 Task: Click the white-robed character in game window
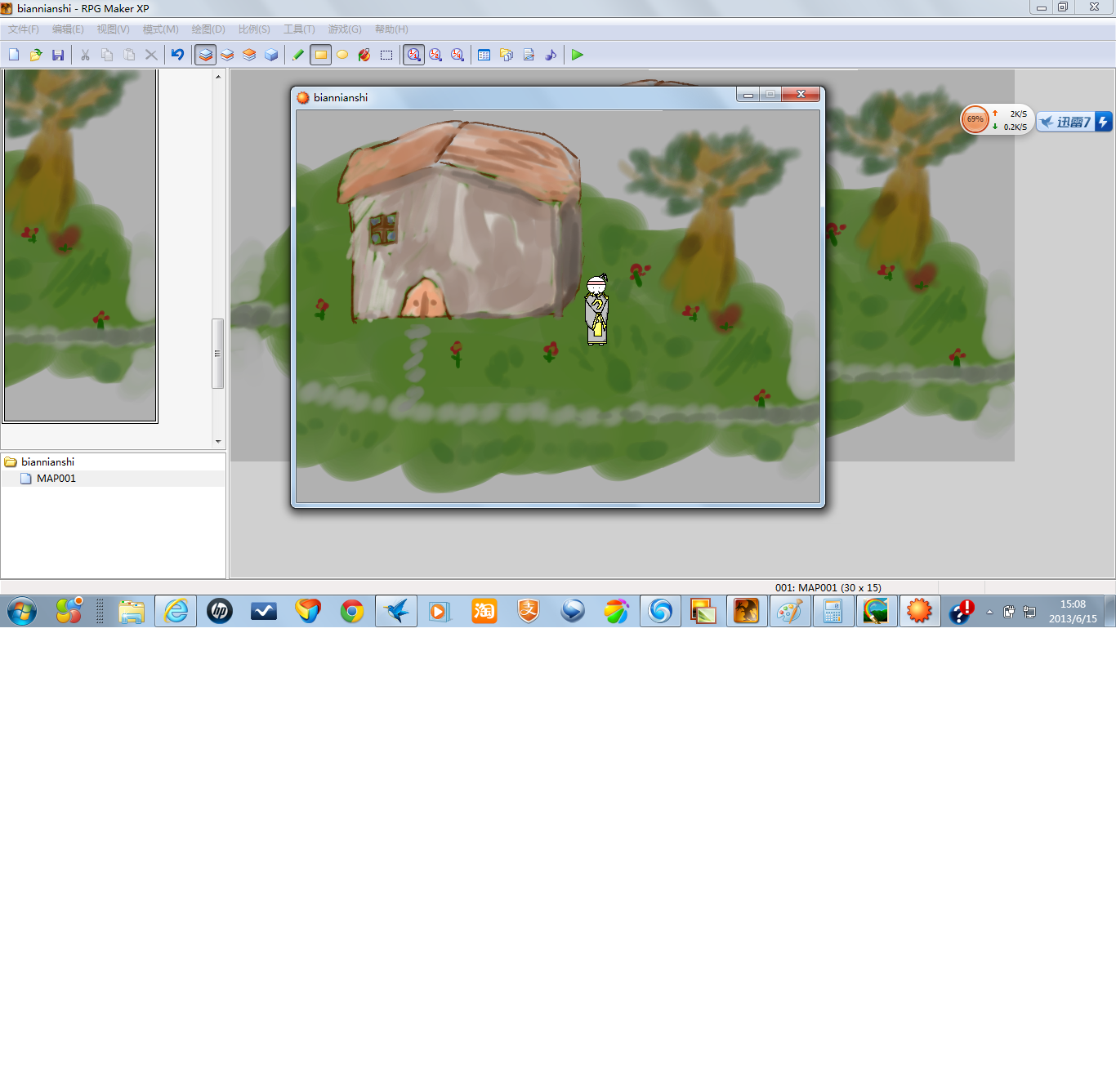[x=597, y=310]
